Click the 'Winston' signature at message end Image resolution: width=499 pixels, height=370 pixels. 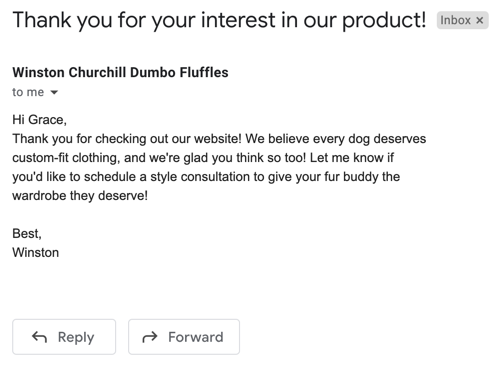point(36,253)
